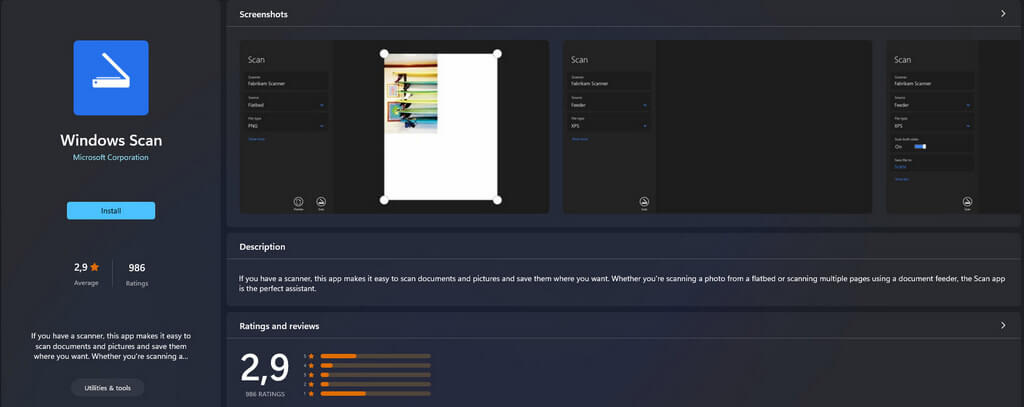Expand the Screenshots section chevron
The height and width of the screenshot is (407, 1024).
1003,14
